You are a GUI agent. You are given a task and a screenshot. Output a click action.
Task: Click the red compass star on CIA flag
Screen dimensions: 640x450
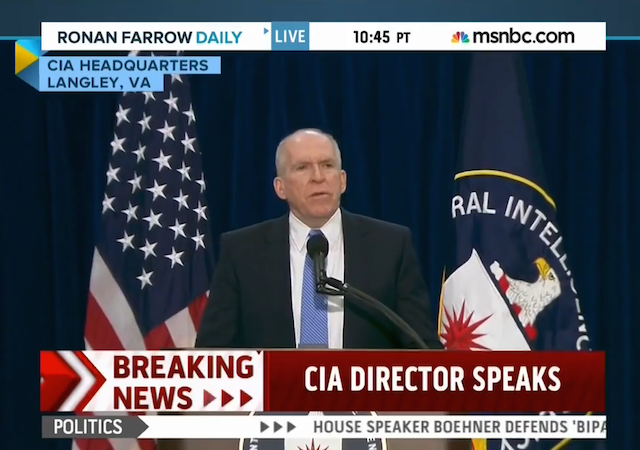465,327
